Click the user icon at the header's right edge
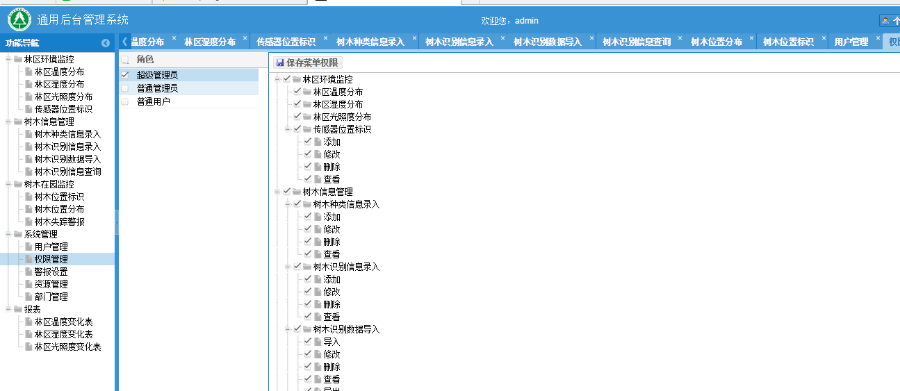Screen dimensions: 900x391 (885, 21)
